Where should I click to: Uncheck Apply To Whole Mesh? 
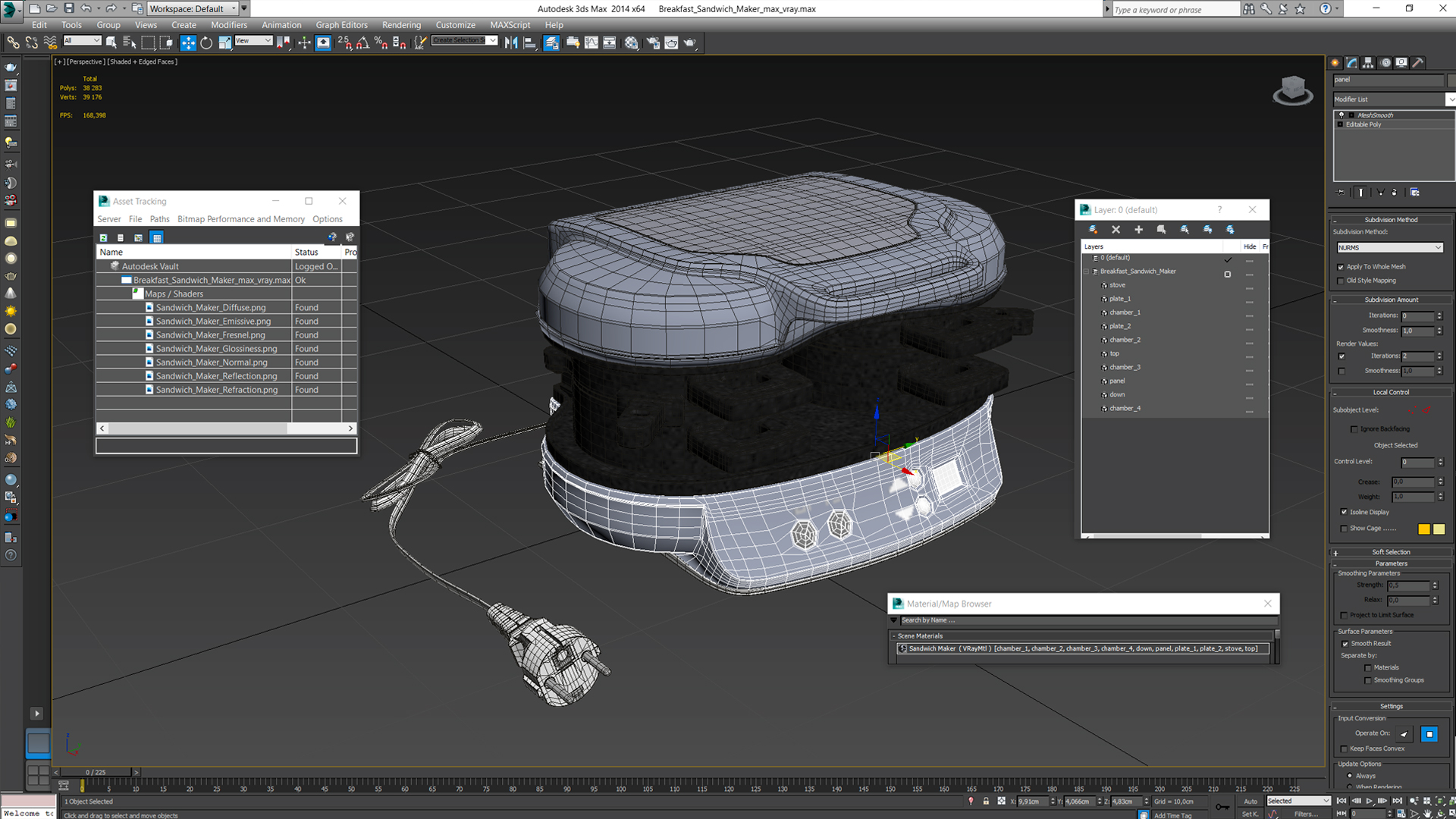tap(1341, 267)
